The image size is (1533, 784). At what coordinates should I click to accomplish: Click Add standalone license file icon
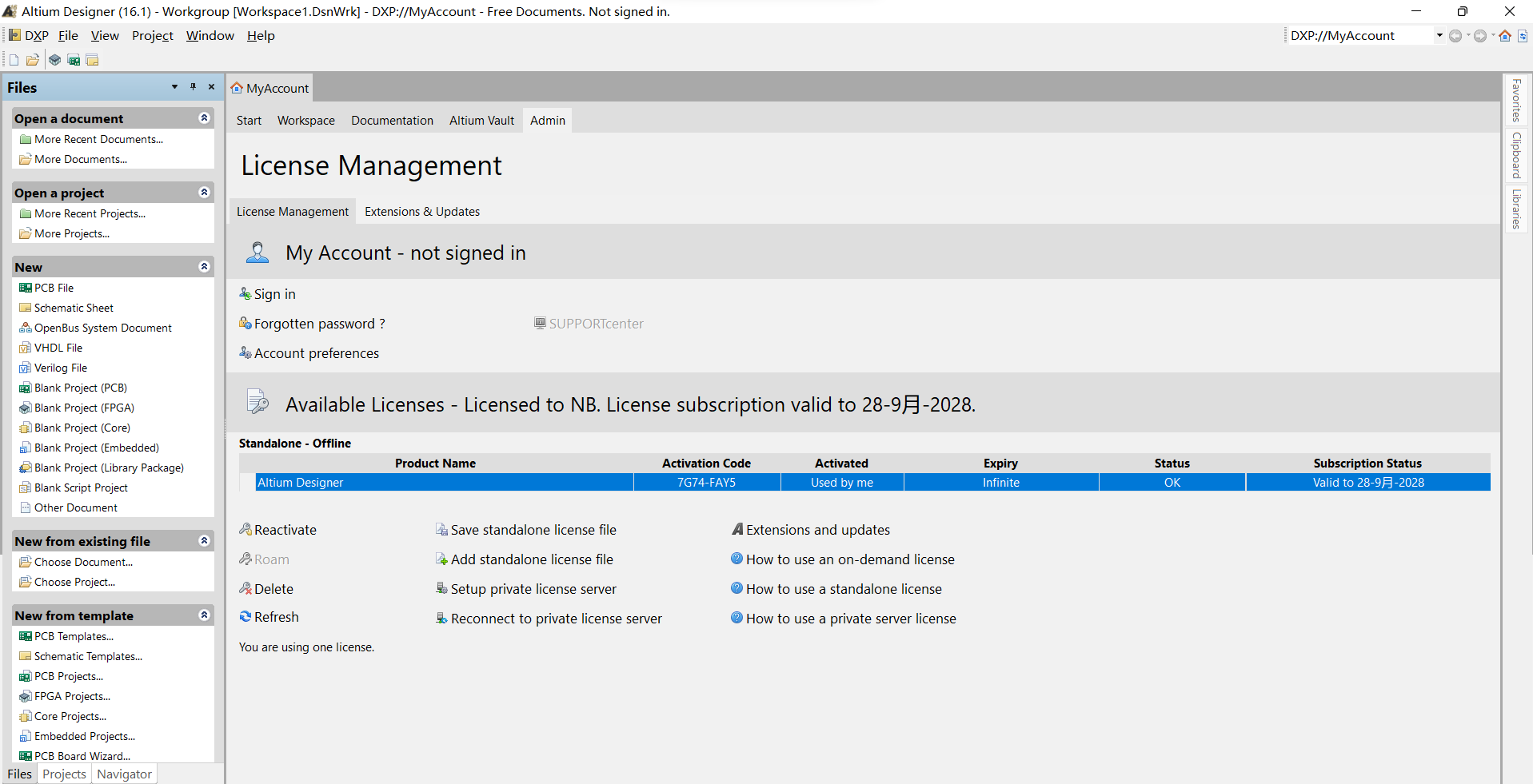441,559
